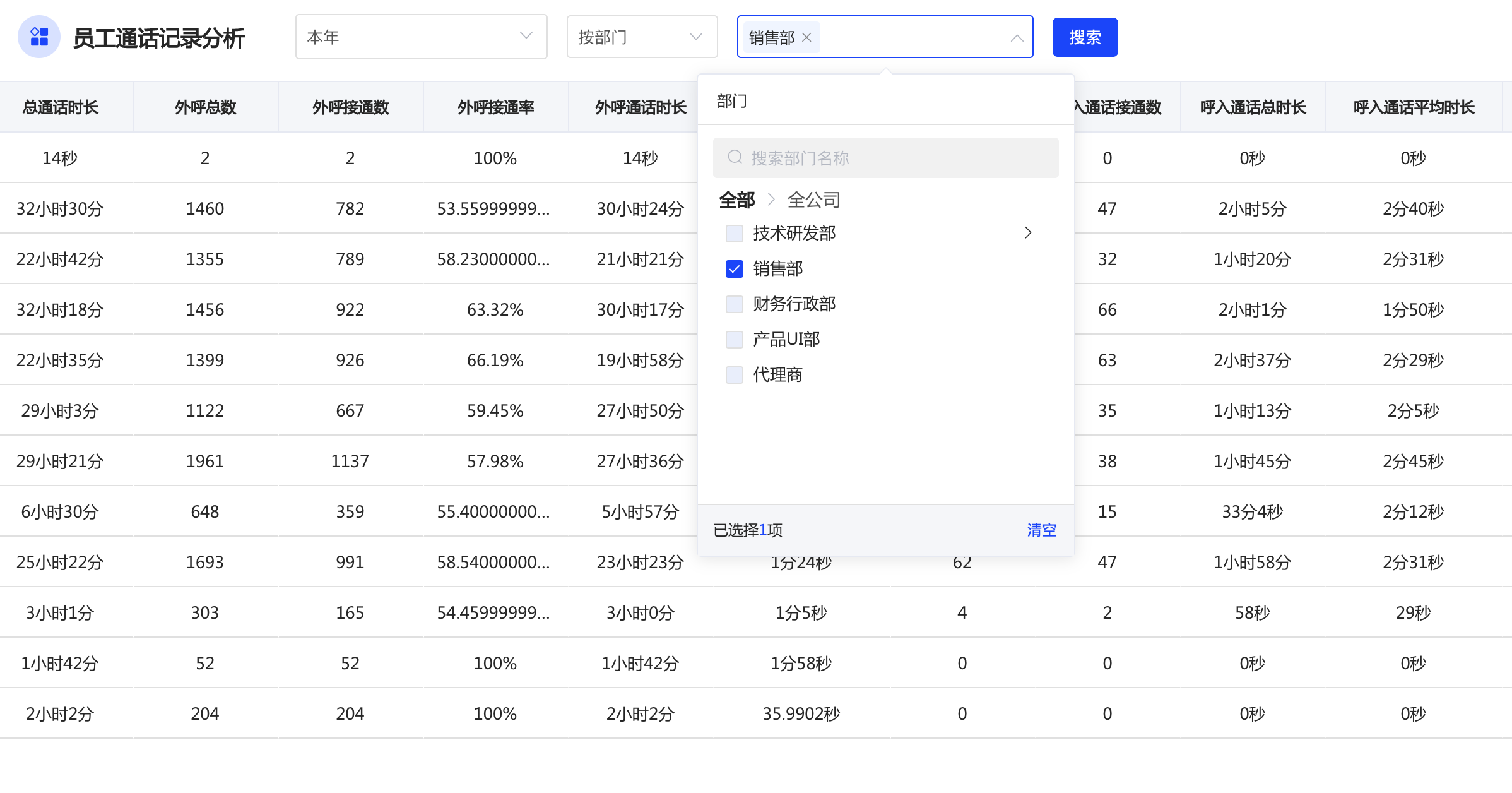Select the 代理商 checkbox
Viewport: 1512px width, 793px height.
pos(735,375)
